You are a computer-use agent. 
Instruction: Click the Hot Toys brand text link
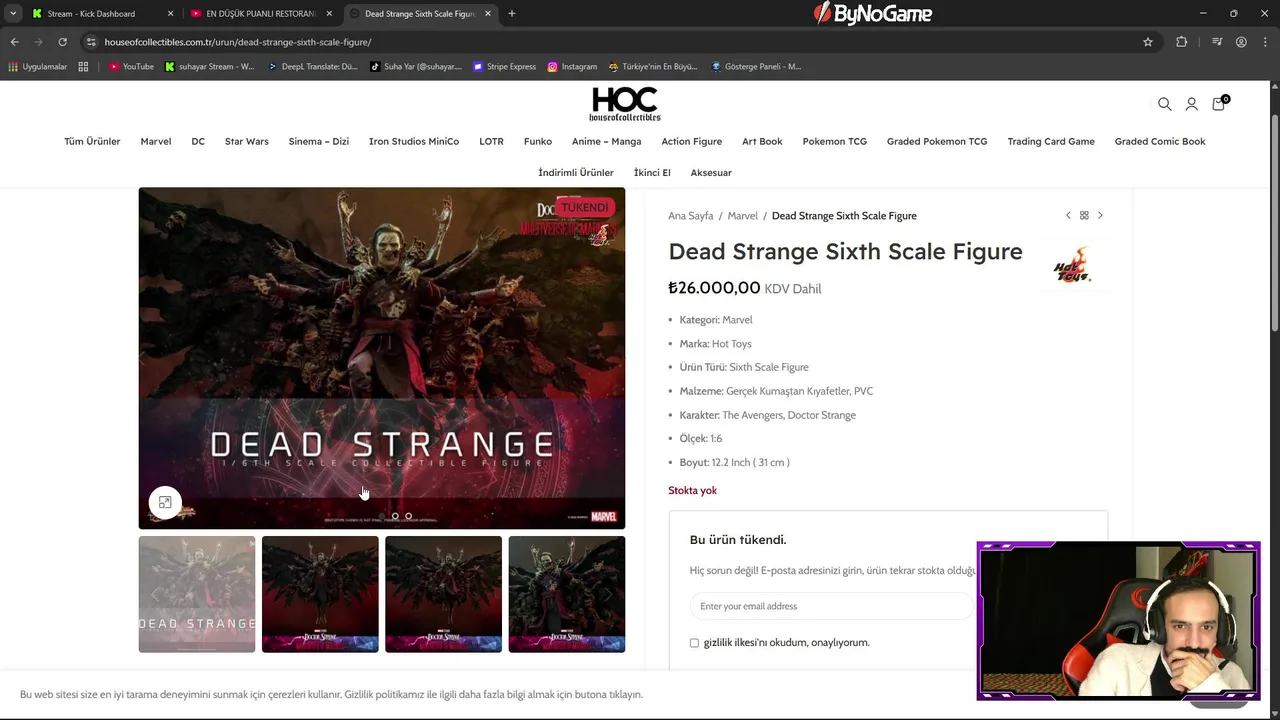[x=732, y=344]
